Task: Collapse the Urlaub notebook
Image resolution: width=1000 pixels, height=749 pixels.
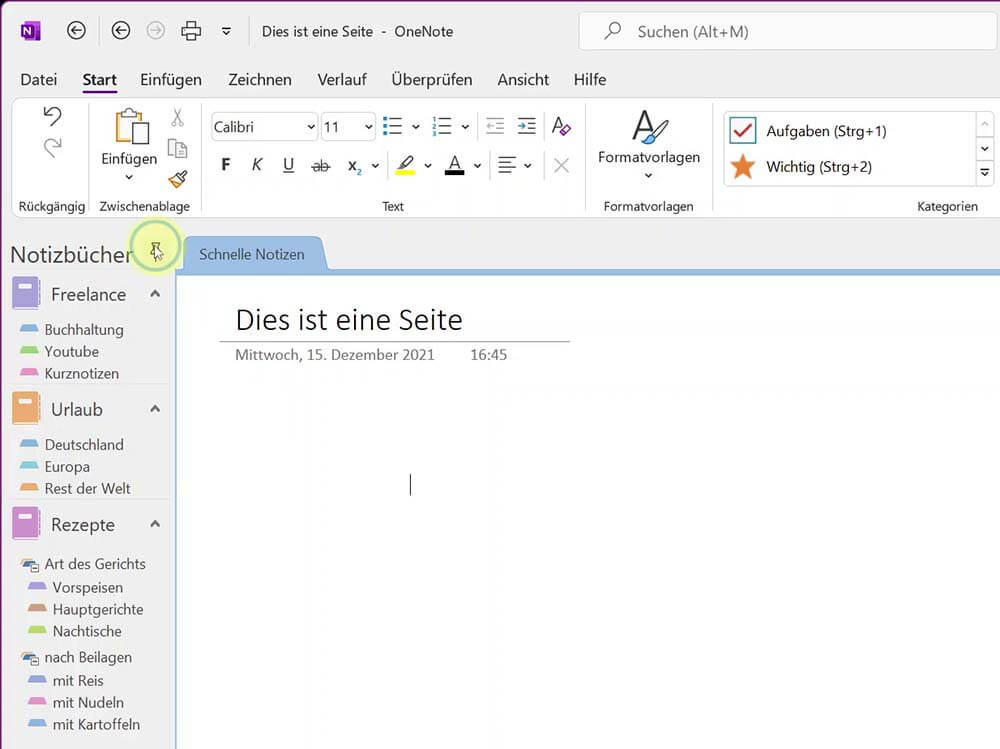Action: point(155,409)
